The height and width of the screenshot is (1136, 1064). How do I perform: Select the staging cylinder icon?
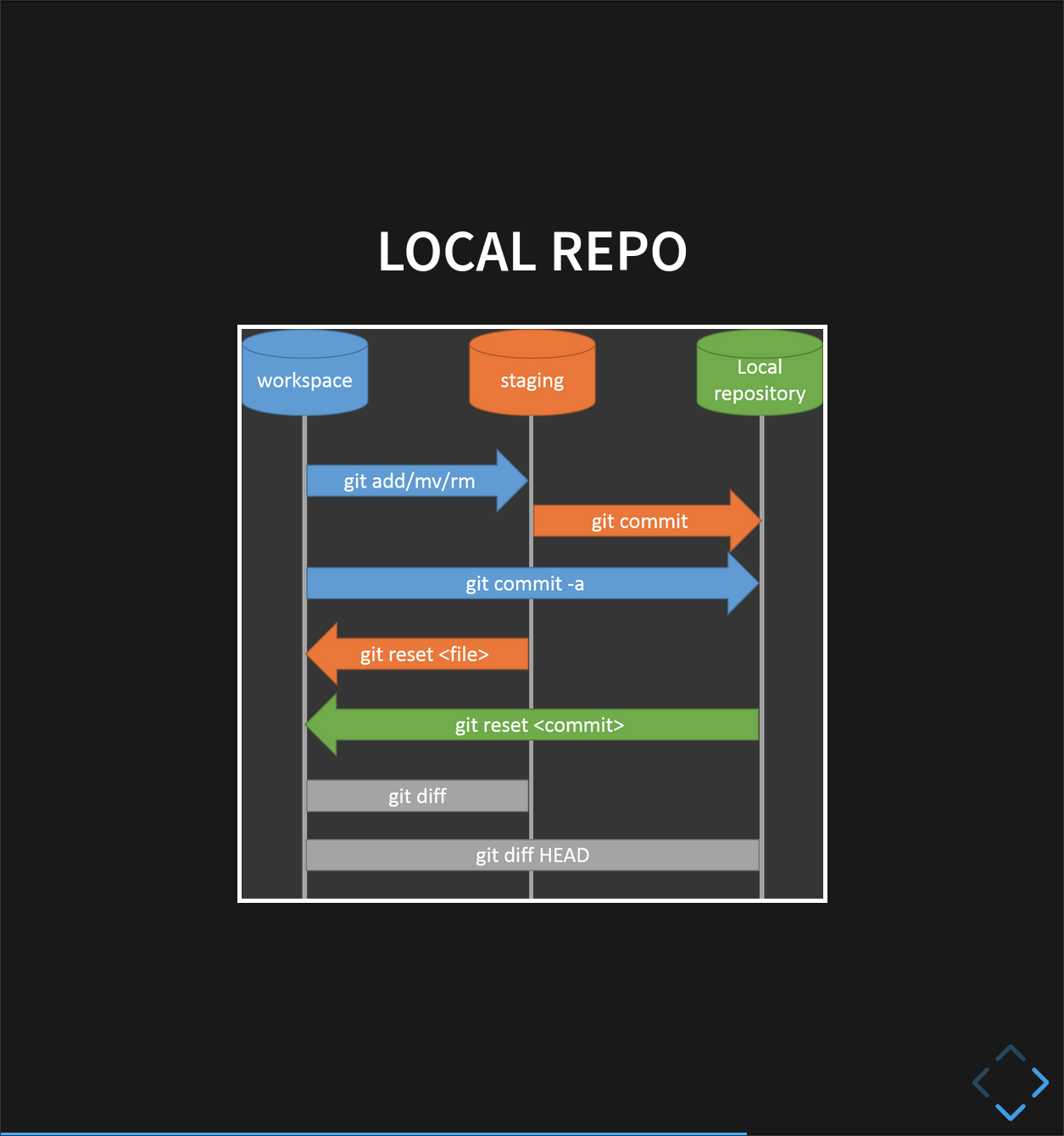pos(532,375)
